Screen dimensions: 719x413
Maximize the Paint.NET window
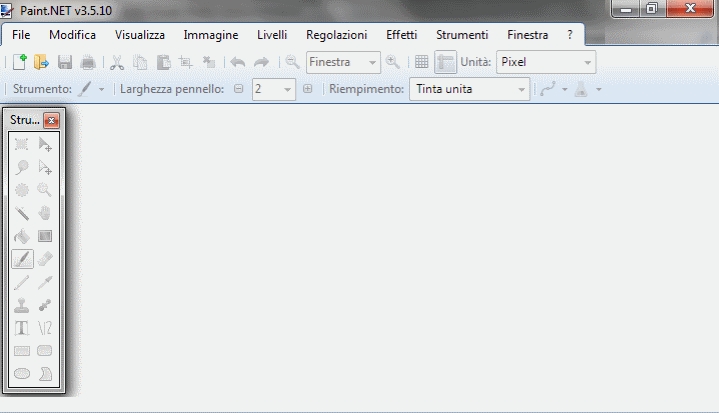[652, 8]
